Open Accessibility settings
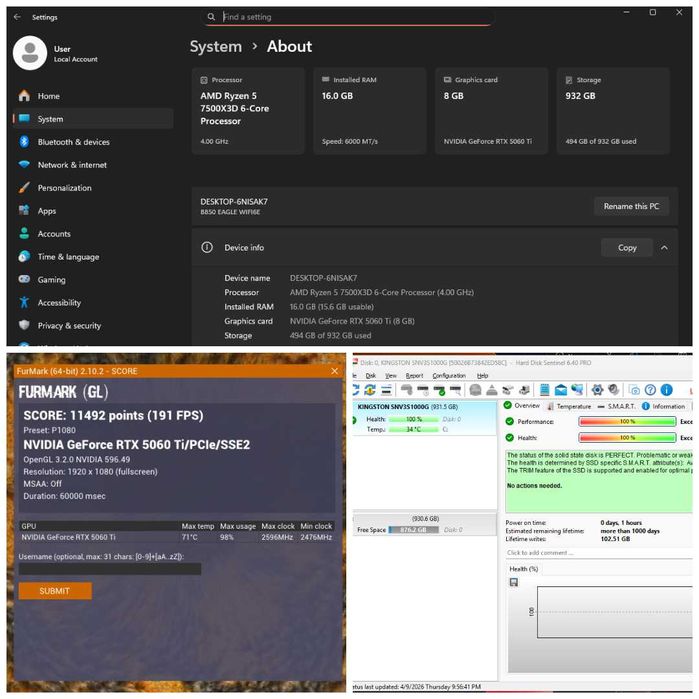 (59, 303)
